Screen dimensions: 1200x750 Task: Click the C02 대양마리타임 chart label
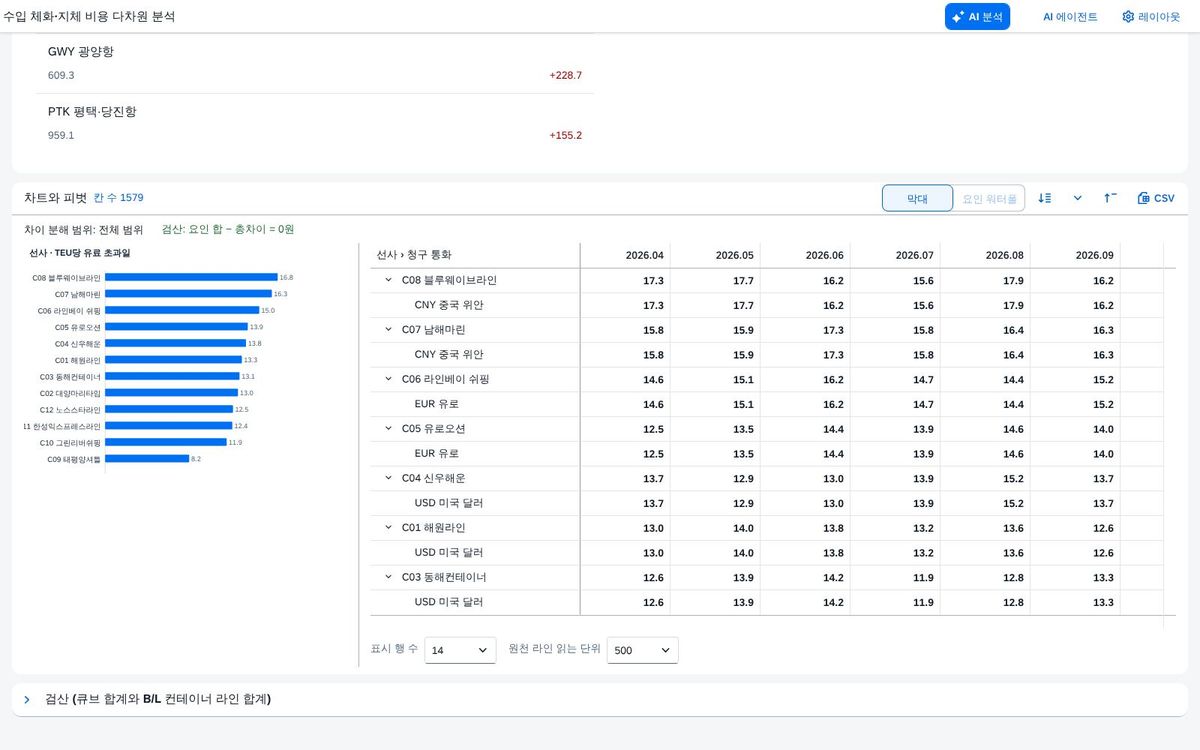[x=70, y=393]
